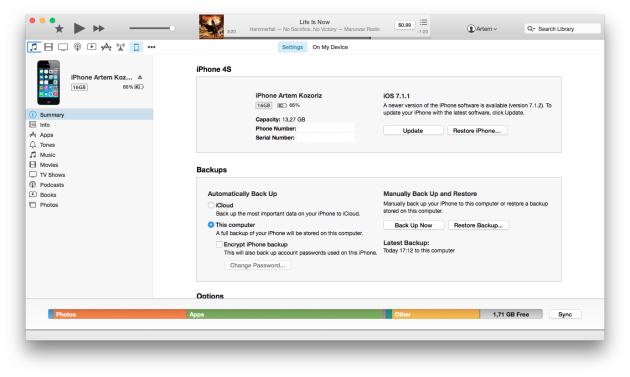This screenshot has height=377, width=630.
Task: Open the Internet Radio antenna icon
Action: (x=121, y=47)
